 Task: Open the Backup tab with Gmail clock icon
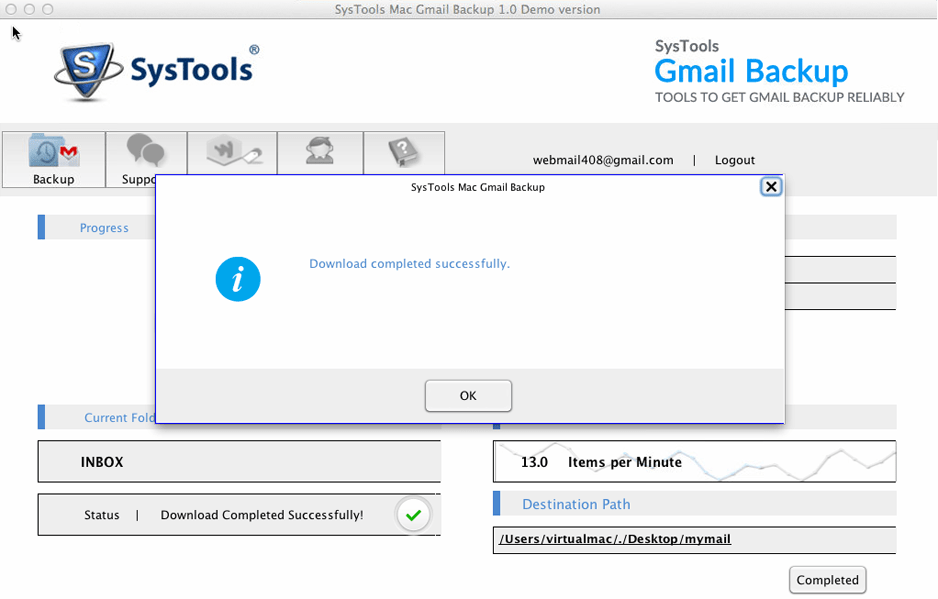point(54,159)
